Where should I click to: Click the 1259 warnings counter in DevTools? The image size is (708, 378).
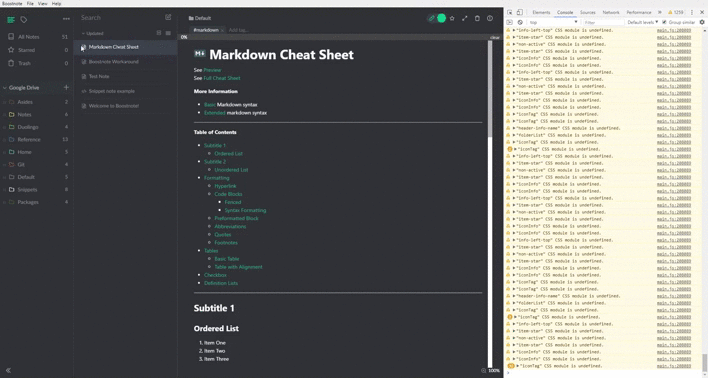point(676,13)
